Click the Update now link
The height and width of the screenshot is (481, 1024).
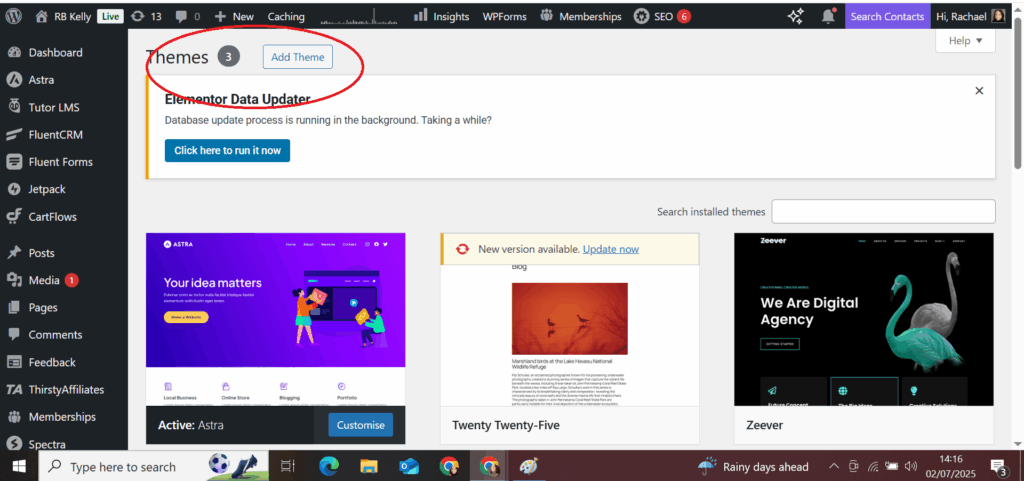pos(611,249)
